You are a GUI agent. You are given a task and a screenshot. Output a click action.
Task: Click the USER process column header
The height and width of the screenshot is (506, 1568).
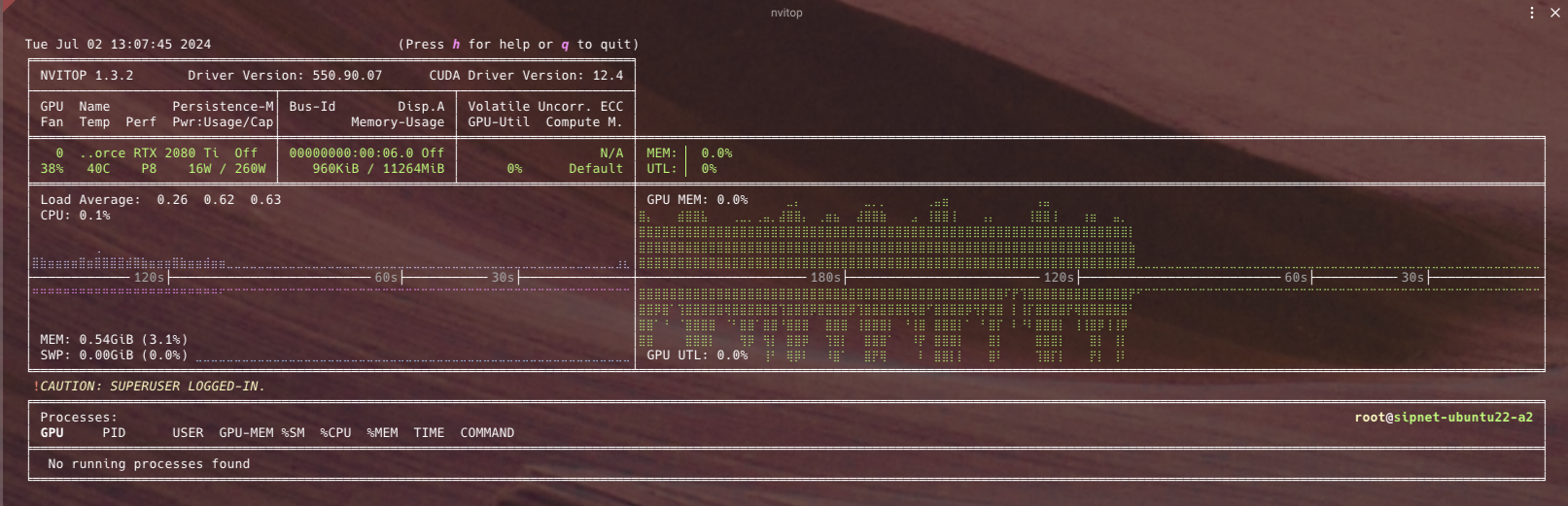point(188,433)
